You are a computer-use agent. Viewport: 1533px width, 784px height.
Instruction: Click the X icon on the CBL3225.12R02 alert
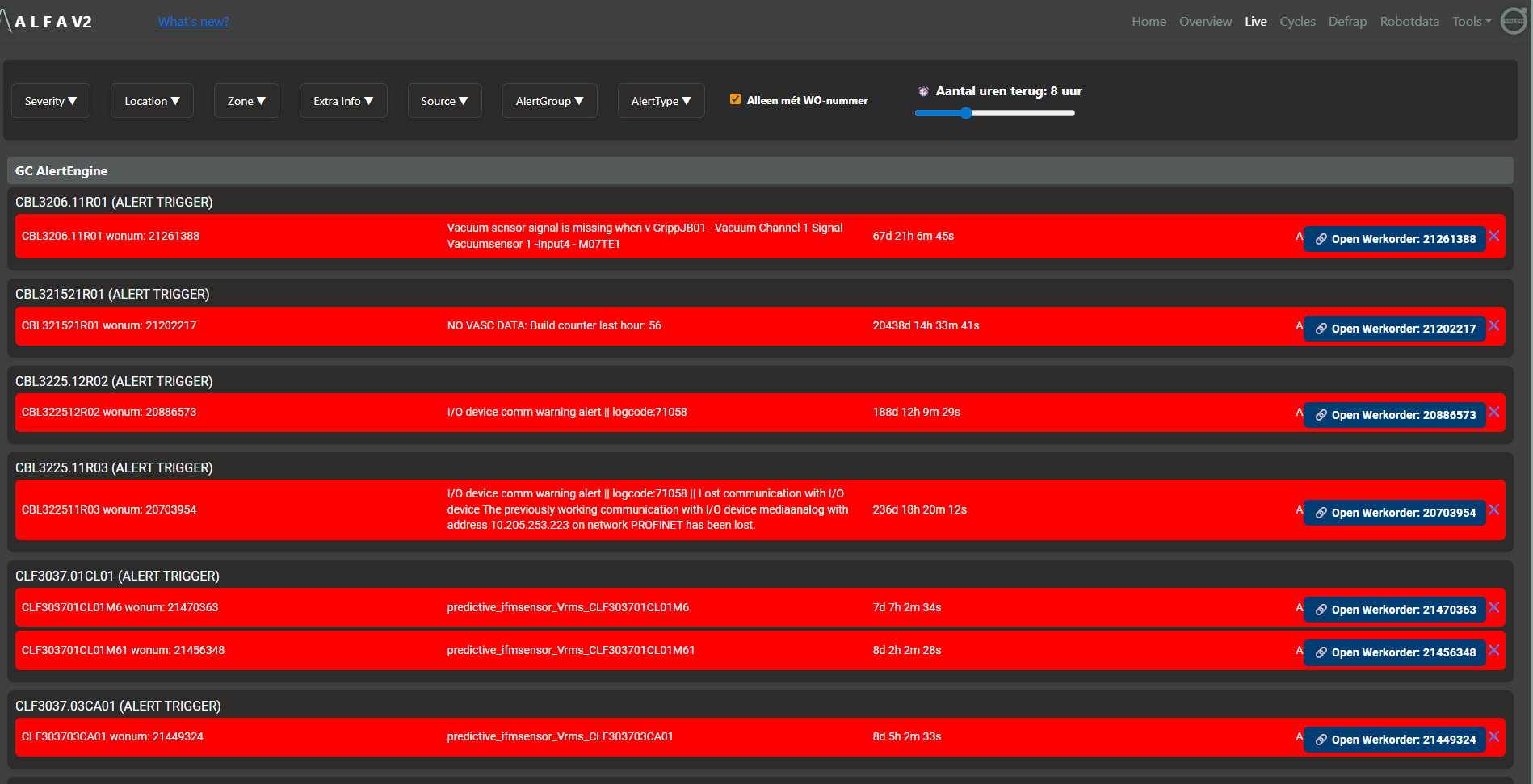coord(1495,413)
